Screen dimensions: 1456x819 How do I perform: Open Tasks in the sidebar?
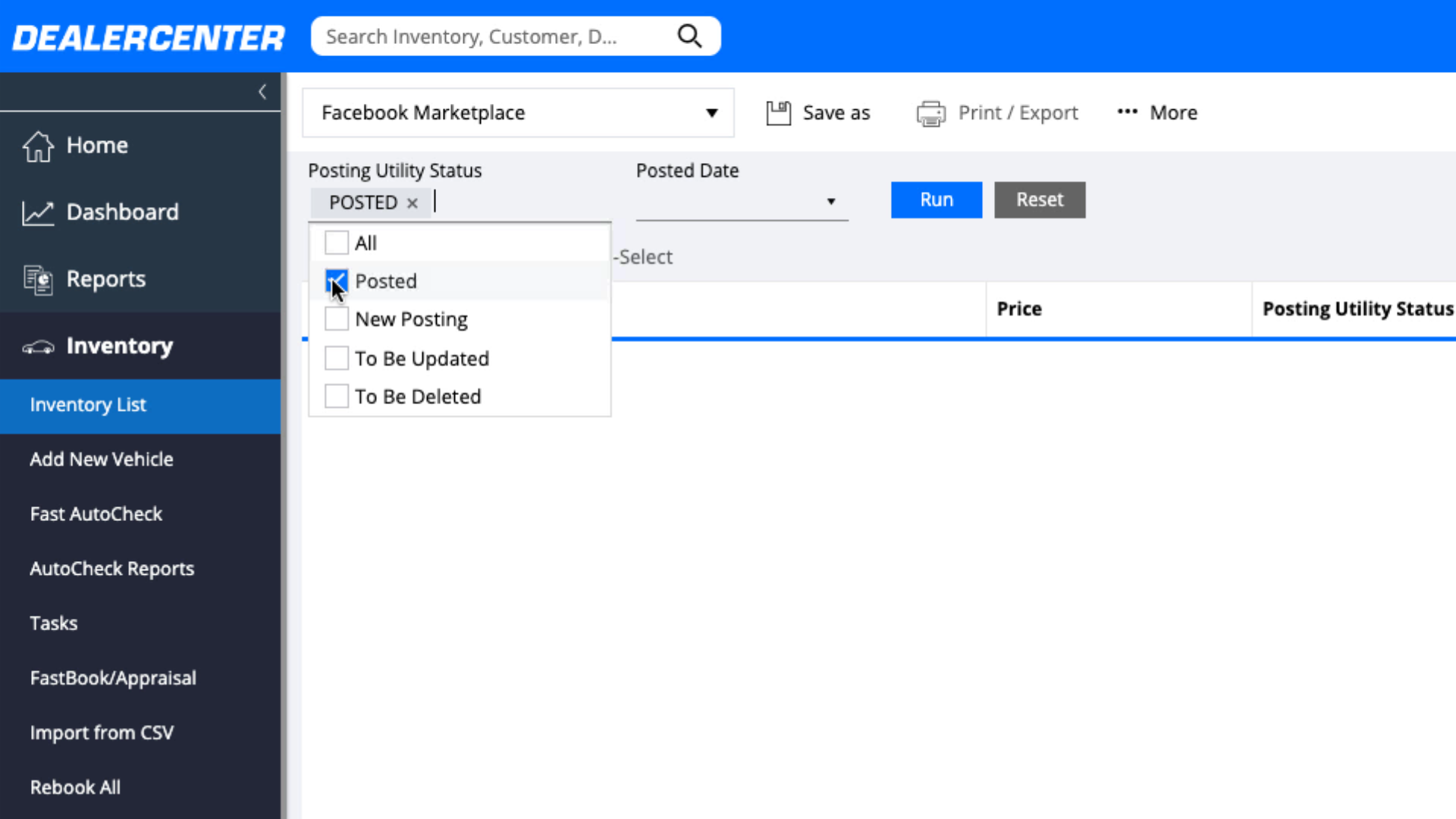click(140, 623)
